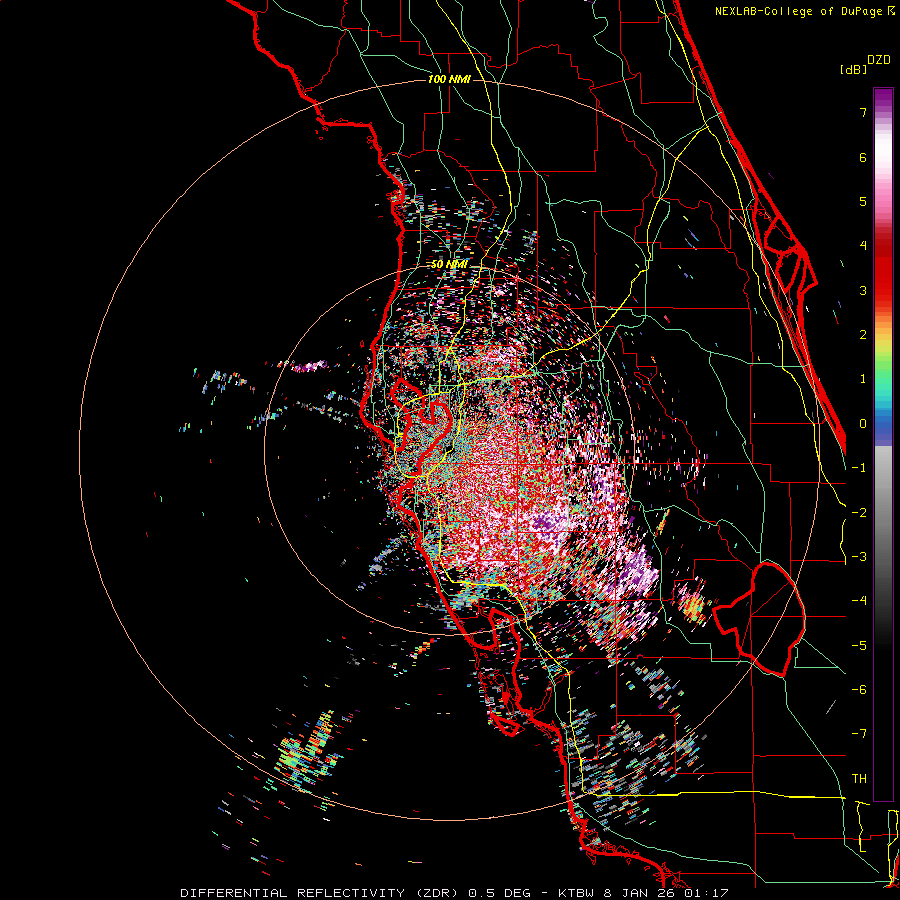Click the 0 value on color scale

[863, 424]
